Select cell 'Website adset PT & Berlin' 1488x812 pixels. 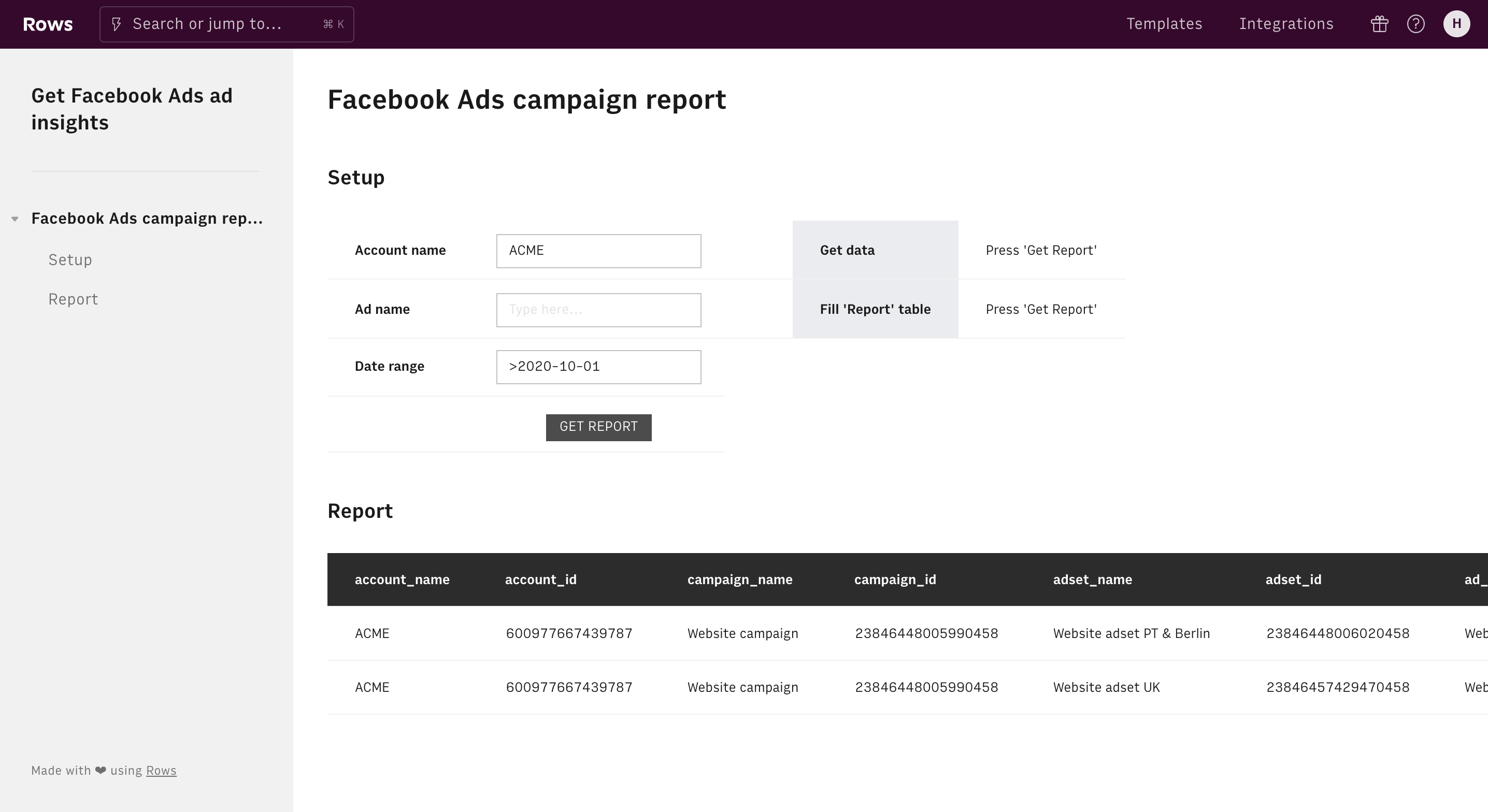[1132, 633]
